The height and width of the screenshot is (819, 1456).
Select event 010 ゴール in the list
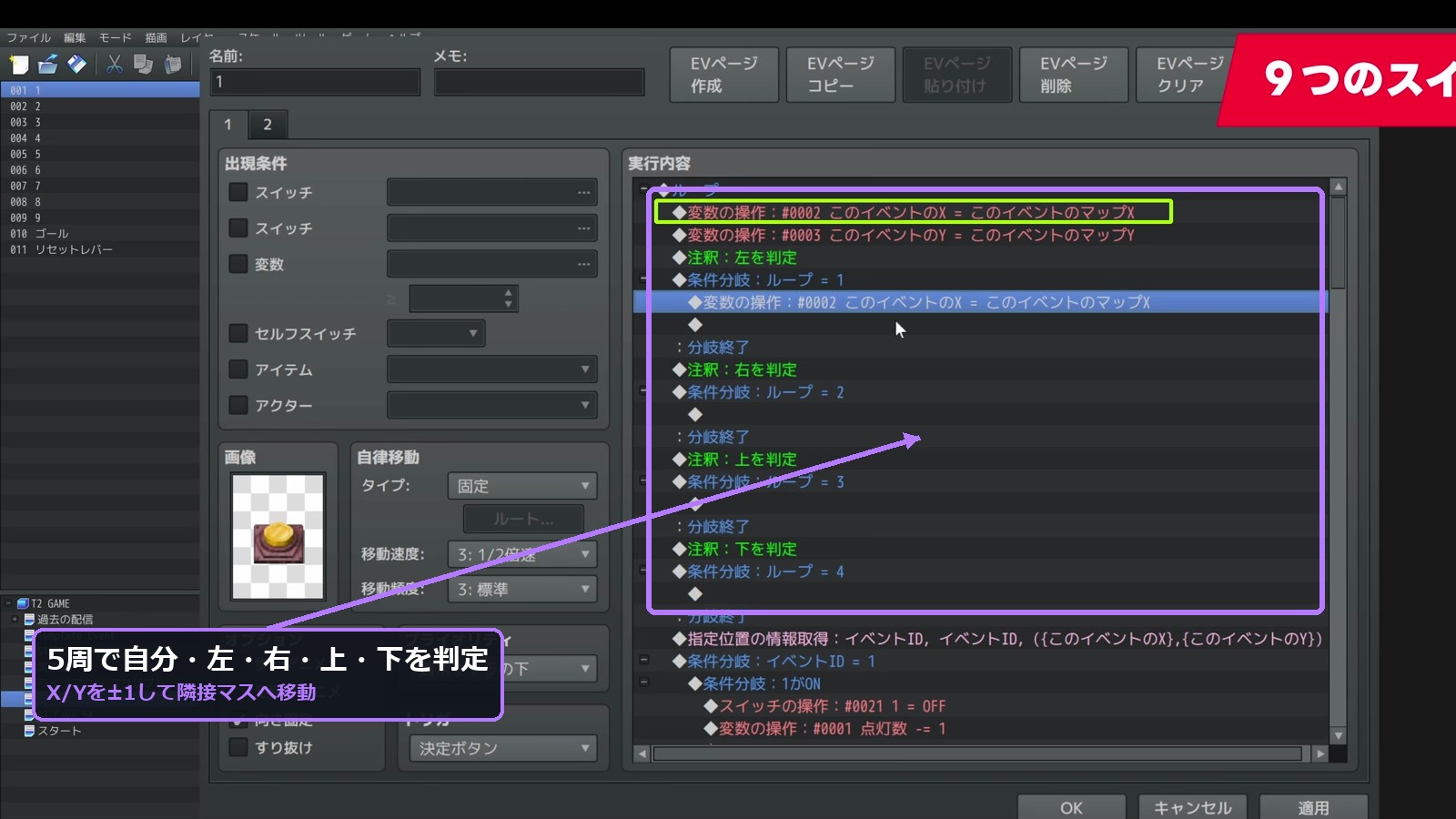(x=100, y=234)
